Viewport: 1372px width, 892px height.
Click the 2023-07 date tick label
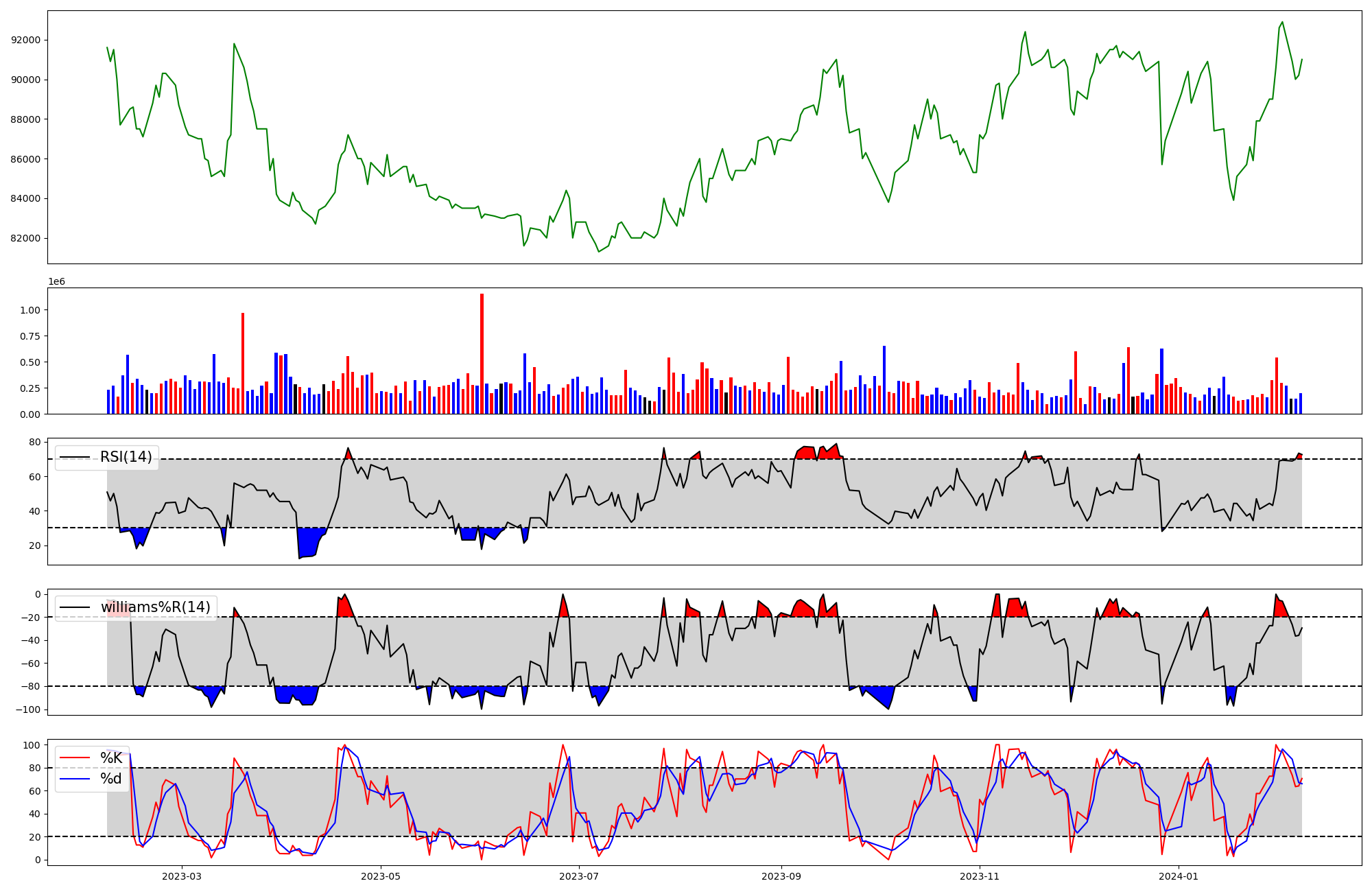point(580,876)
